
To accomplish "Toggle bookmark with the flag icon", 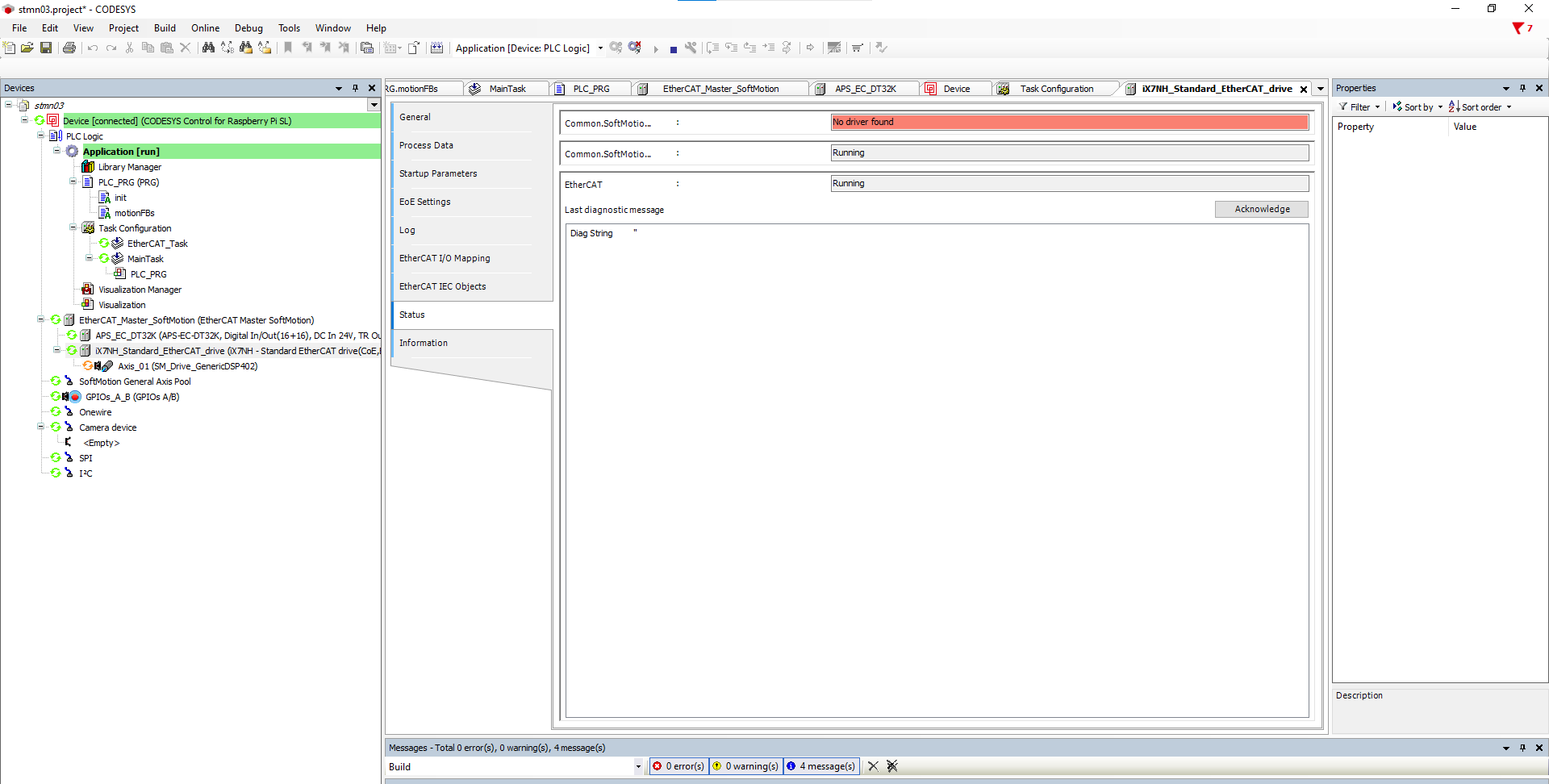I will tap(288, 48).
